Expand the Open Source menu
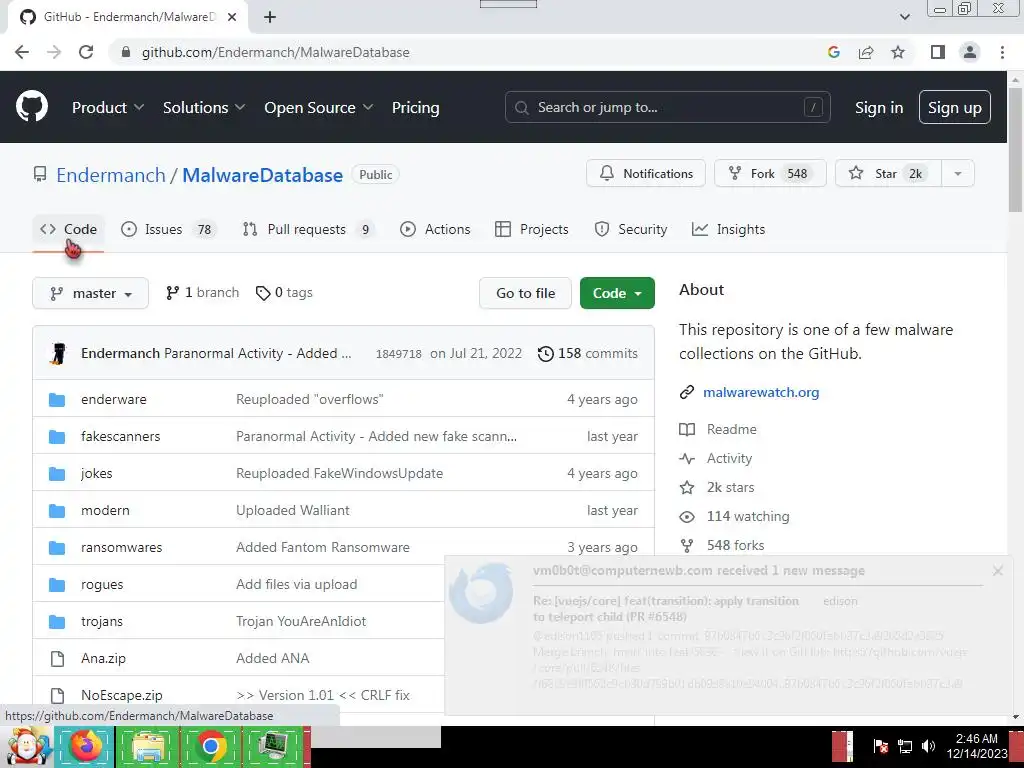Screen dimensions: 1024x768 [319, 108]
